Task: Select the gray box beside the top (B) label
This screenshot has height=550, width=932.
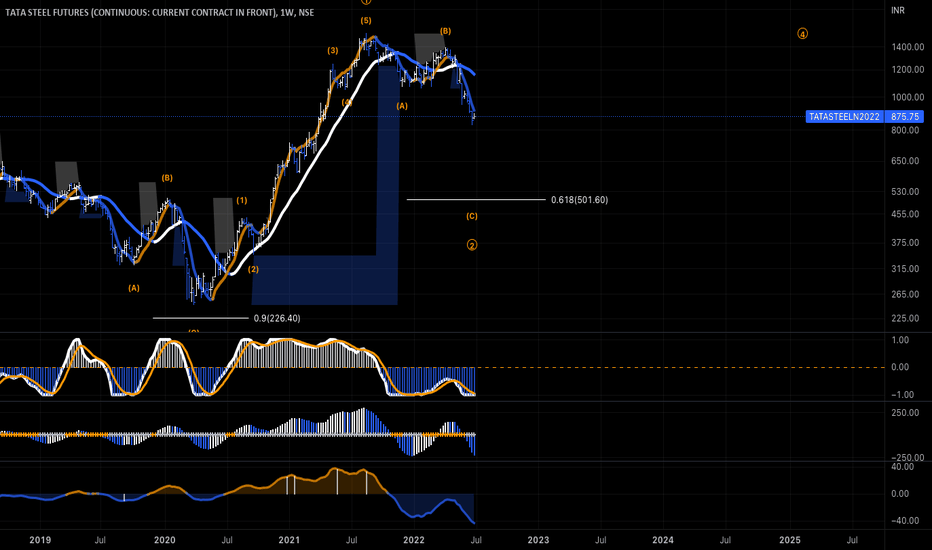Action: pos(429,48)
